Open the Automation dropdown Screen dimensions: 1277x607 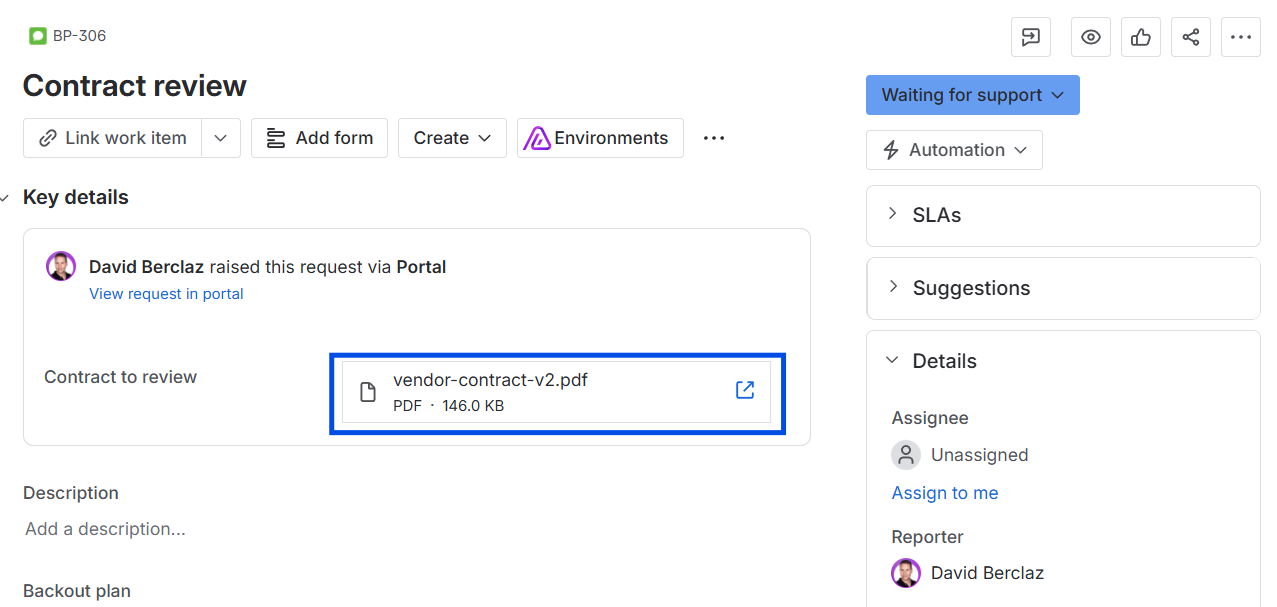[x=954, y=150]
